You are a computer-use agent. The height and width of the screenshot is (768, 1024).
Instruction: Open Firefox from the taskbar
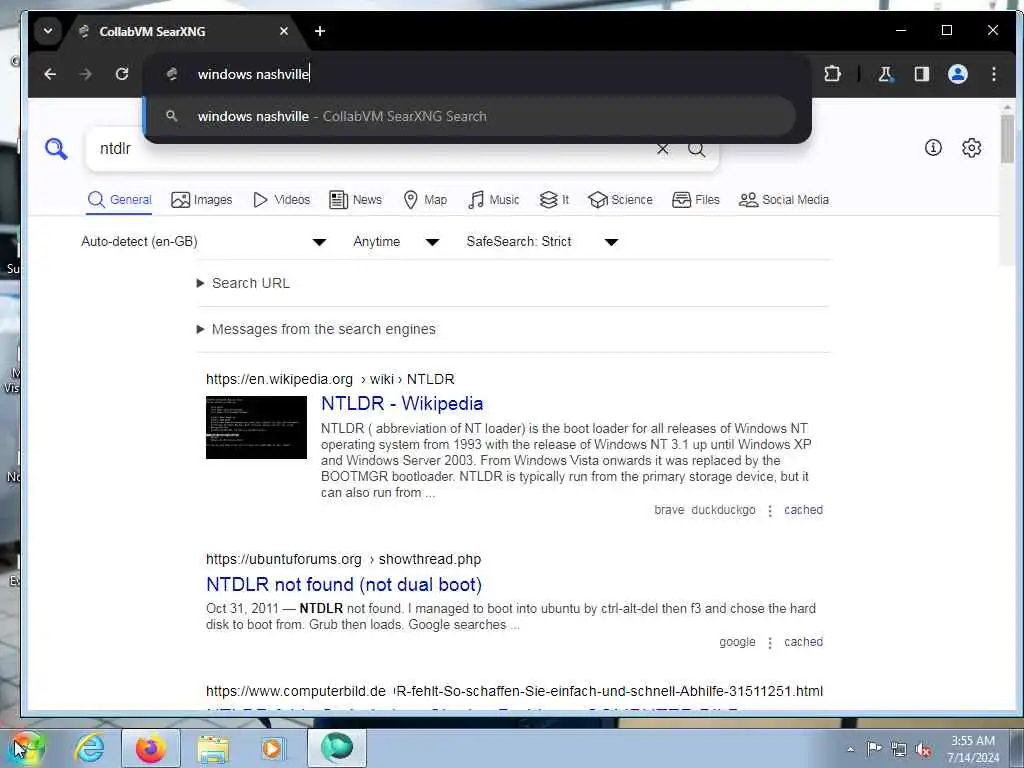coord(150,748)
